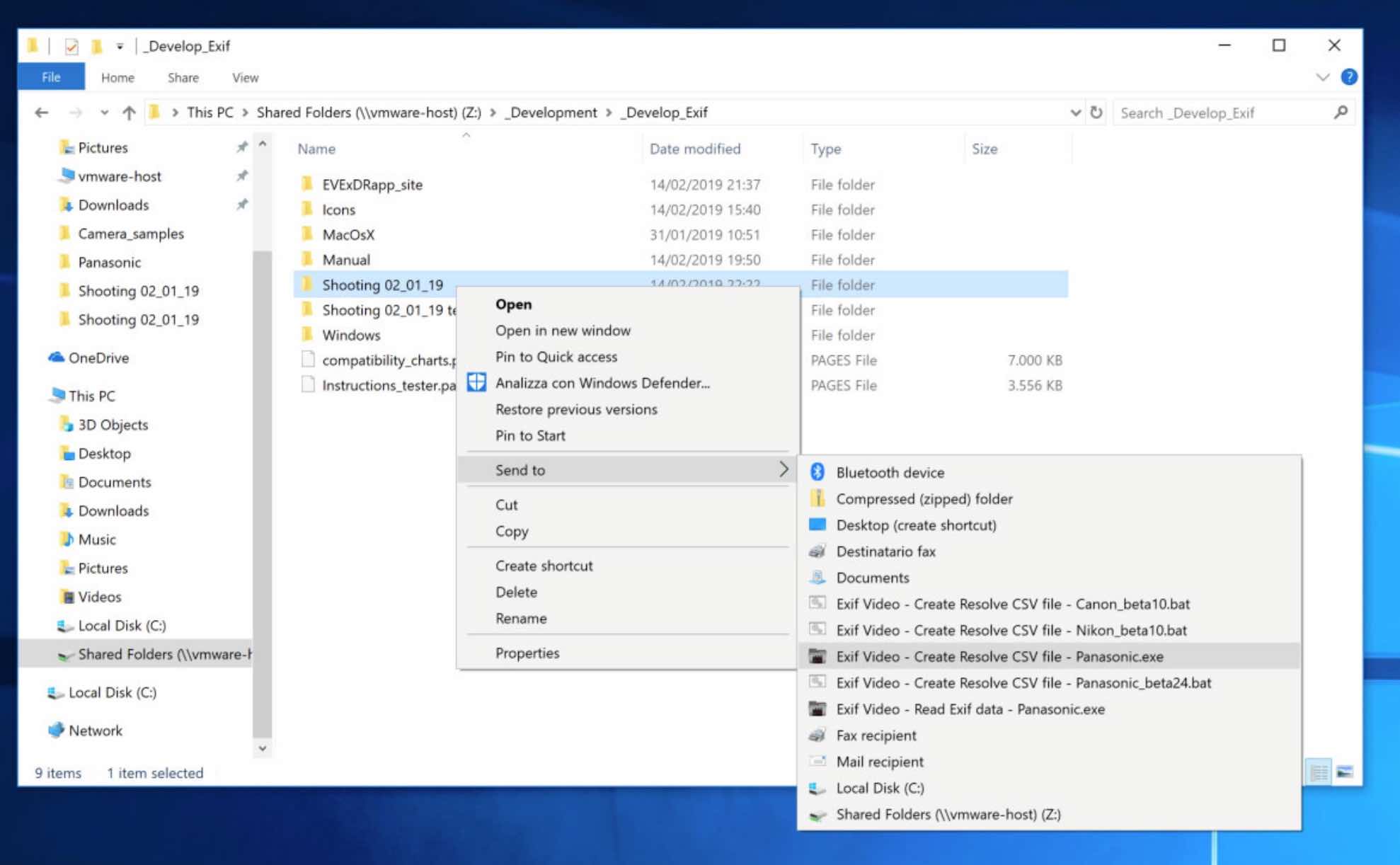Expand the ribbon with the chevron
Viewport: 1400px width, 865px height.
point(1322,76)
